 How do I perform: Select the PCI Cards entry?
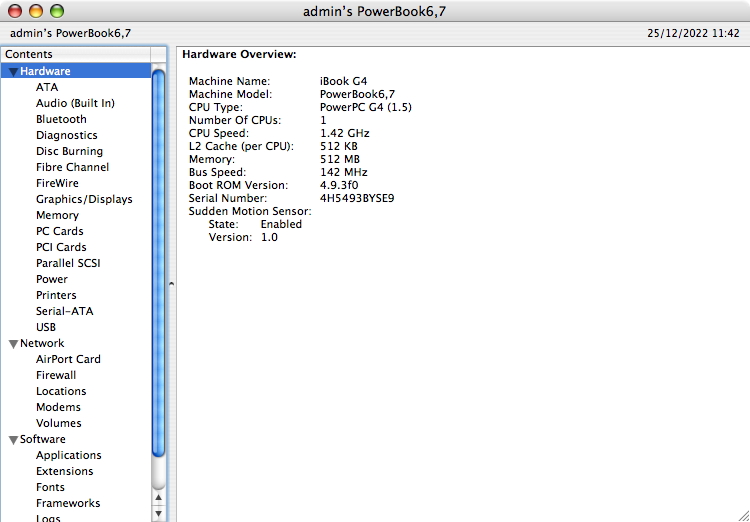tap(61, 247)
